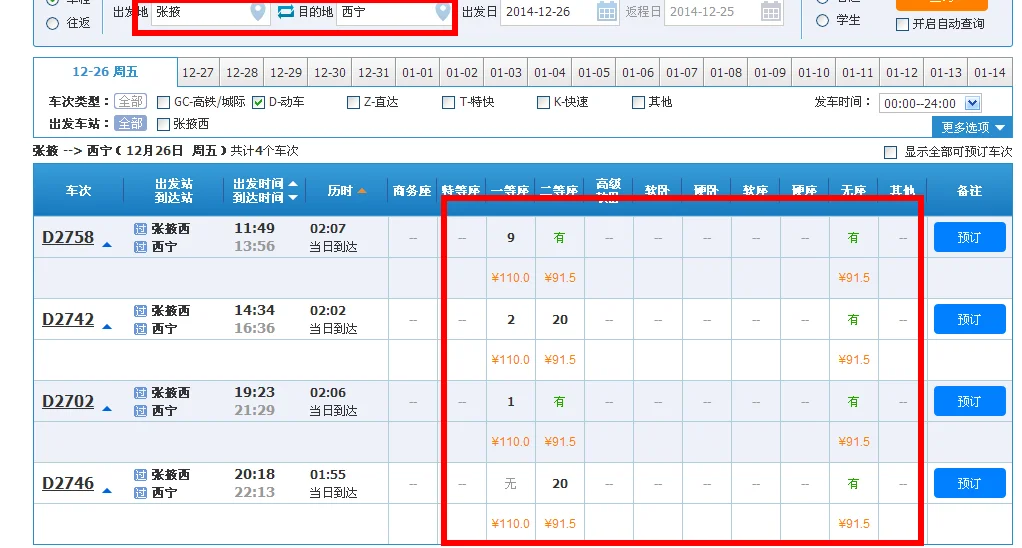The image size is (1022, 548).
Task: Book train D2746 with 预订
Action: [x=969, y=483]
